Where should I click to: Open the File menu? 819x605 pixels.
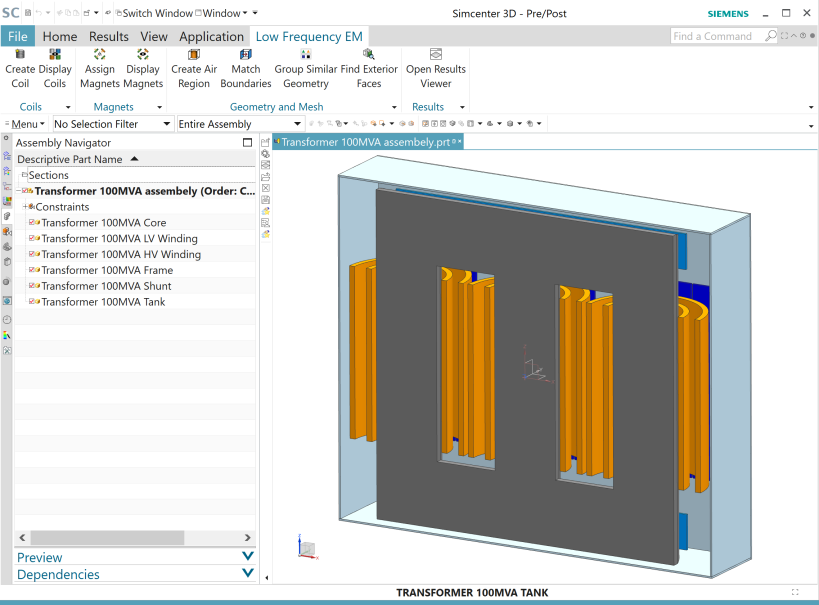click(17, 36)
